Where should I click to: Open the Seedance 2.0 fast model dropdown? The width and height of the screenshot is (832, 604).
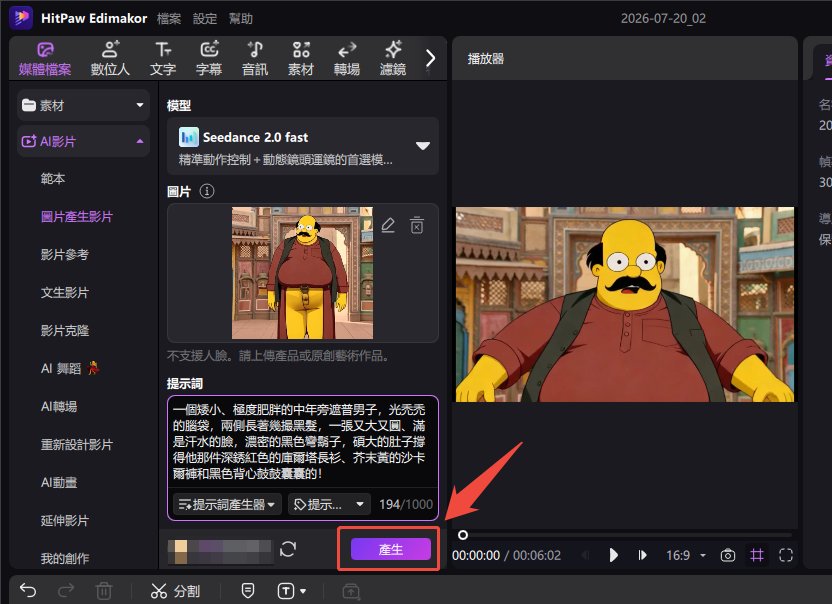coord(302,146)
